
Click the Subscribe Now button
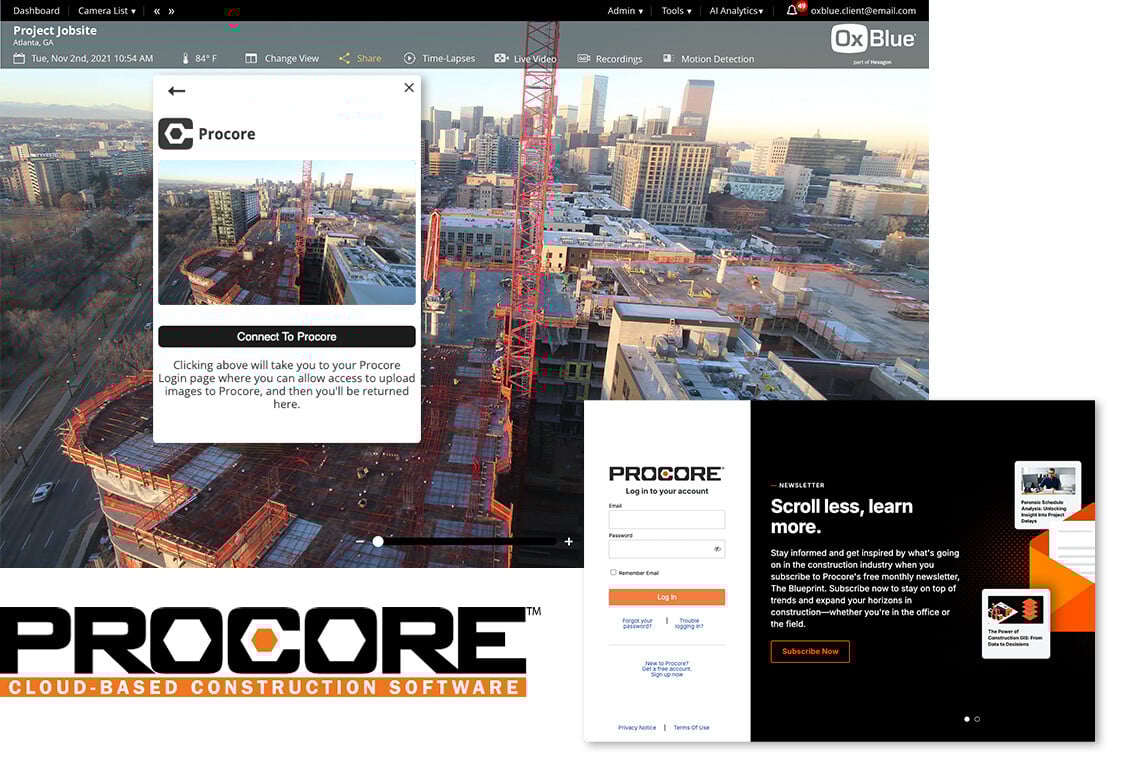pyautogui.click(x=810, y=651)
